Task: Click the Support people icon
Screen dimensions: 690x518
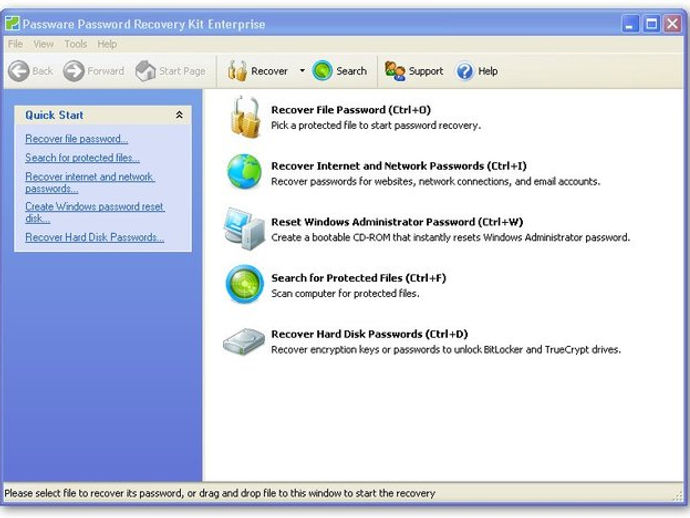Action: 395,71
